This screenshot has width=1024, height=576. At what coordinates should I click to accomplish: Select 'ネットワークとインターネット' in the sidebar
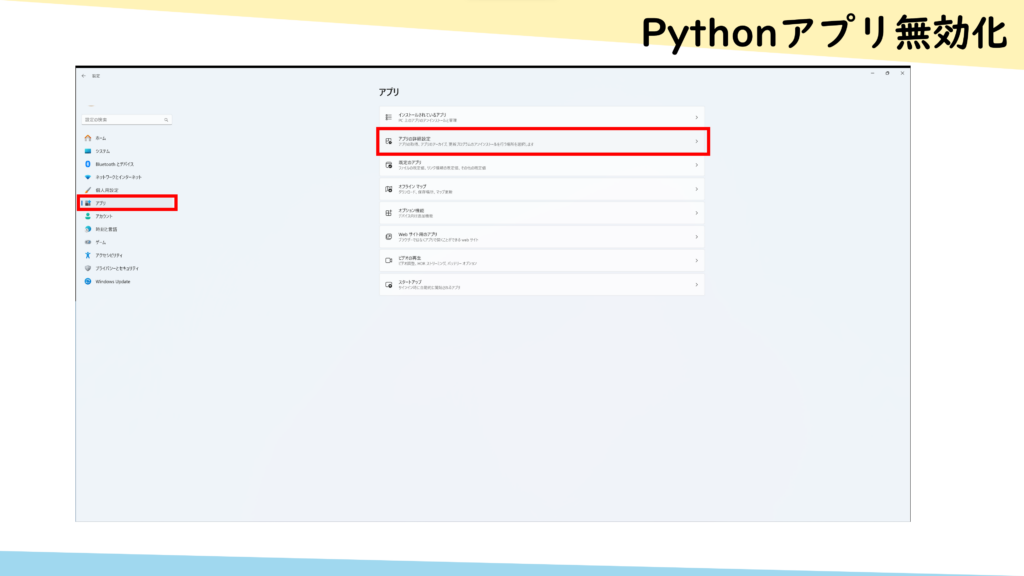pyautogui.click(x=127, y=177)
